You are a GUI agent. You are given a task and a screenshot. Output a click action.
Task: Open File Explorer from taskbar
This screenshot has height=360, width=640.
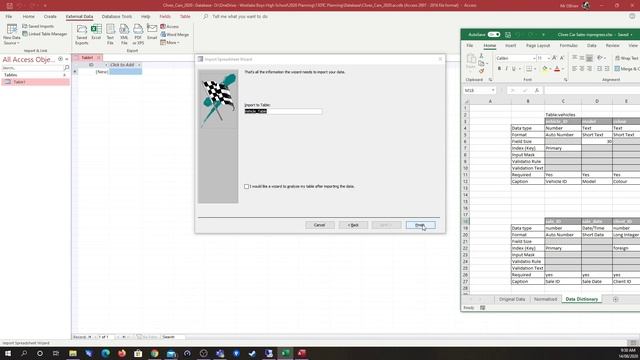coord(73,353)
